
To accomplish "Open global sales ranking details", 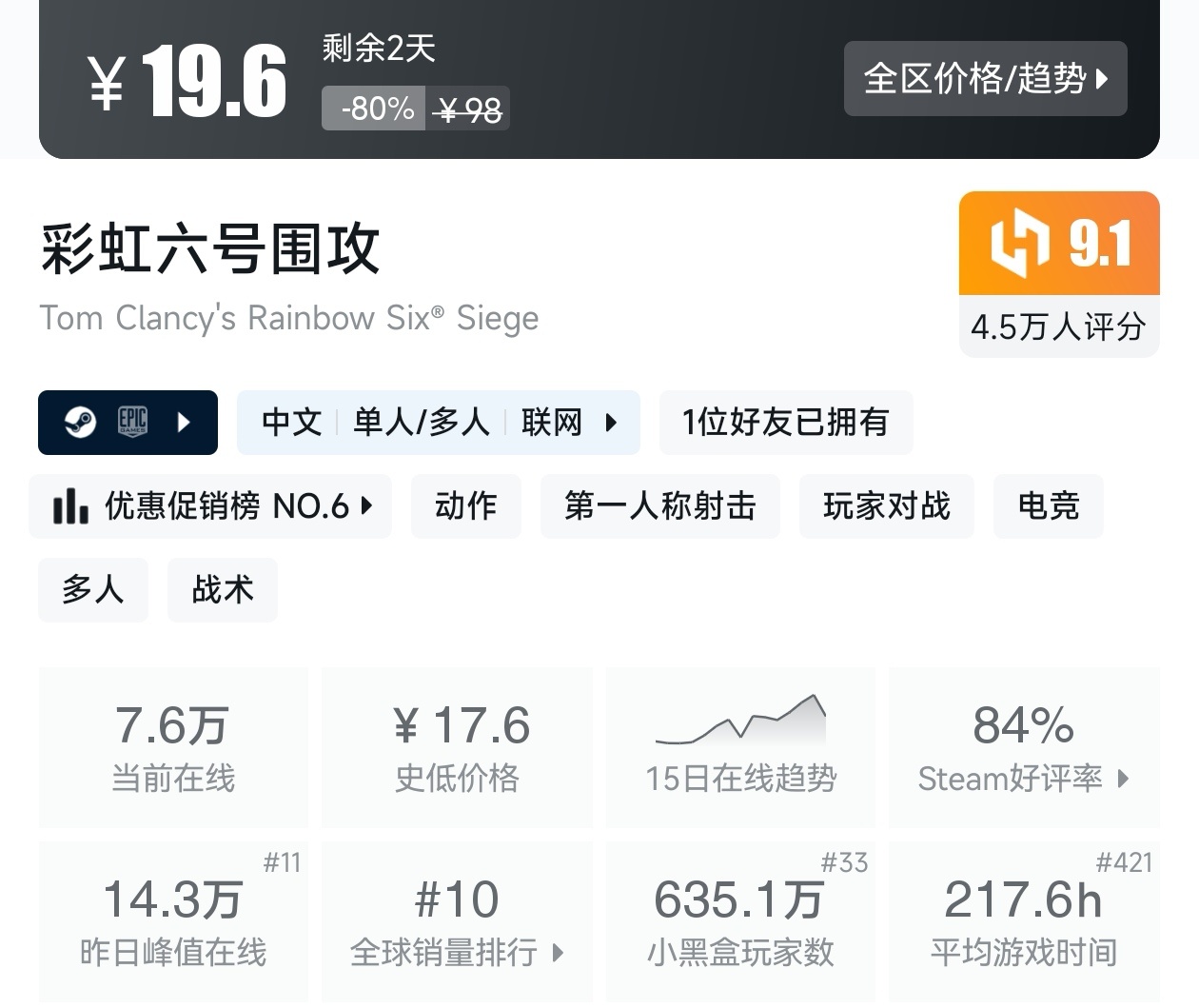I will [x=457, y=921].
